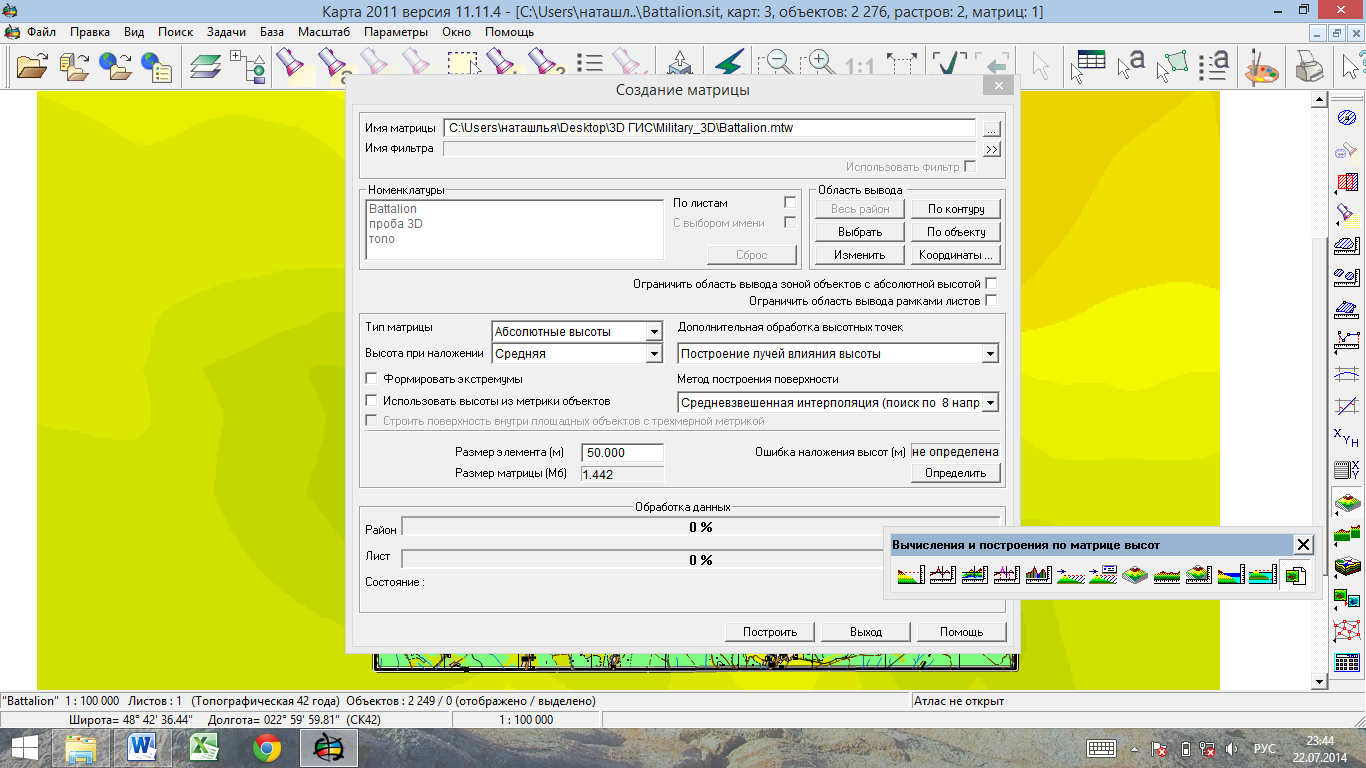
Task: Click the red hatched area icon in sidebar
Action: click(1347, 183)
